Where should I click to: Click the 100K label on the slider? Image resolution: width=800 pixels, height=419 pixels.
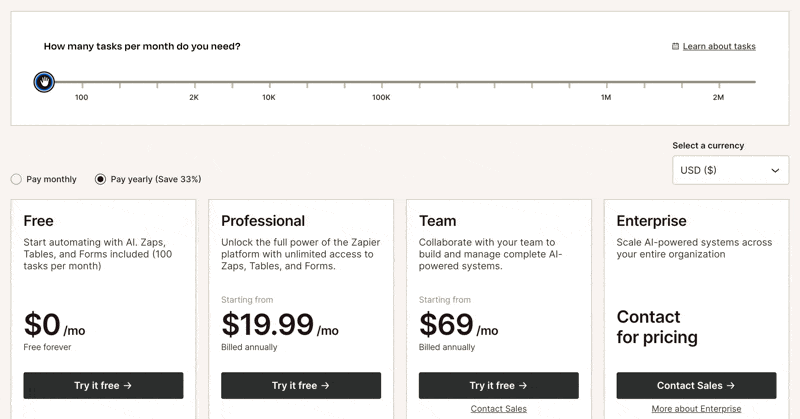381,97
